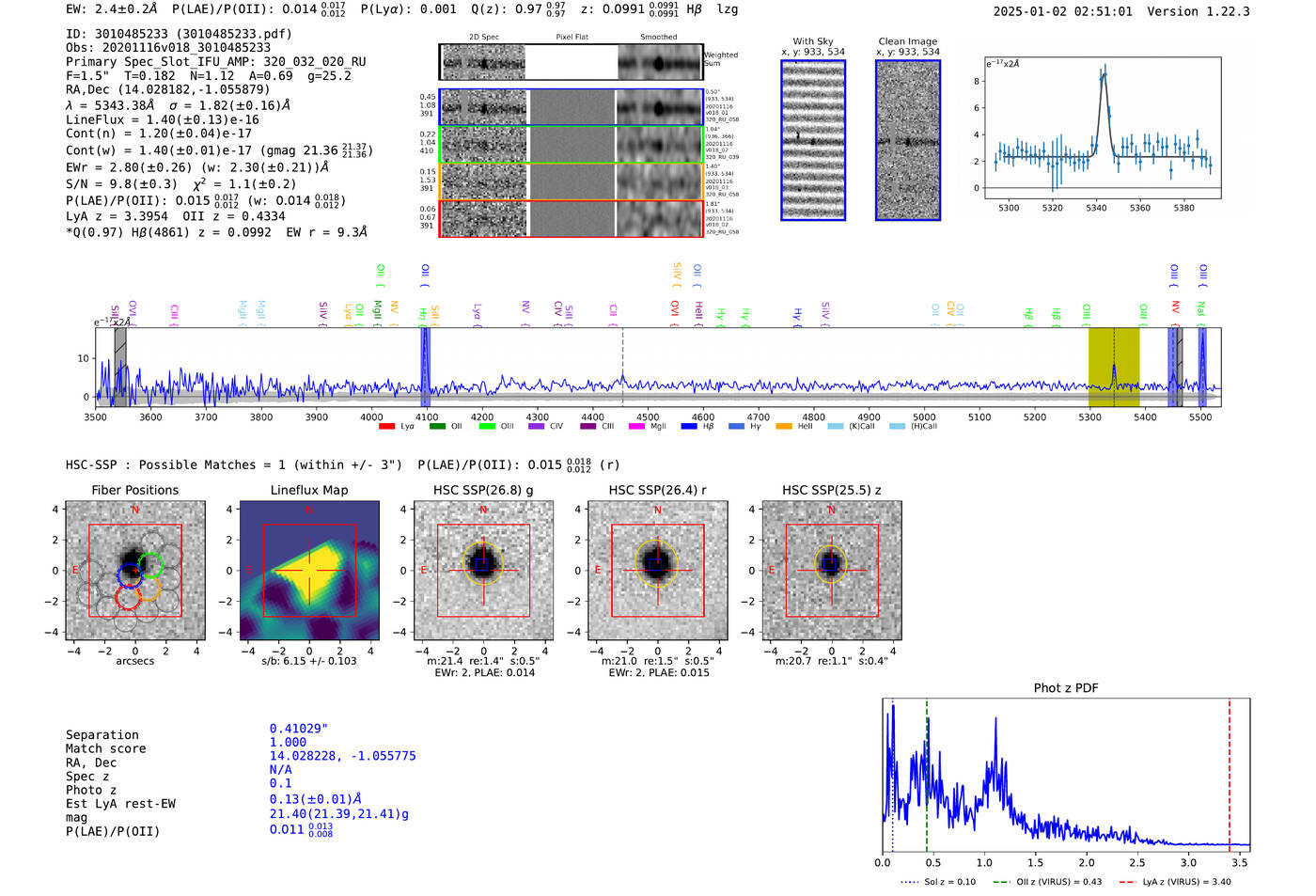The image size is (1316, 896).
Task: Click the LyA z = 3.3954 text
Action: click(x=117, y=216)
